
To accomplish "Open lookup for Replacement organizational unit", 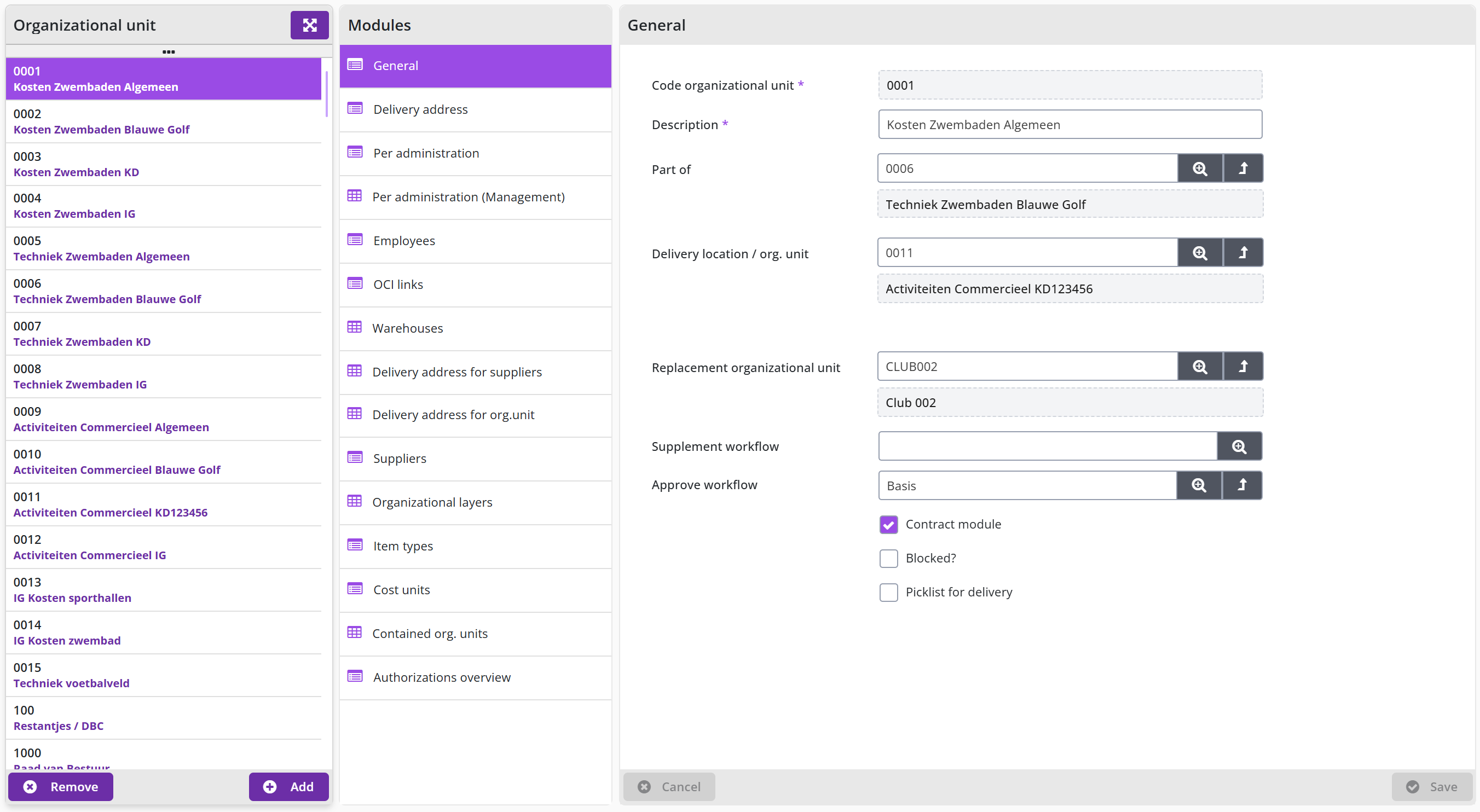I will 1200,367.
